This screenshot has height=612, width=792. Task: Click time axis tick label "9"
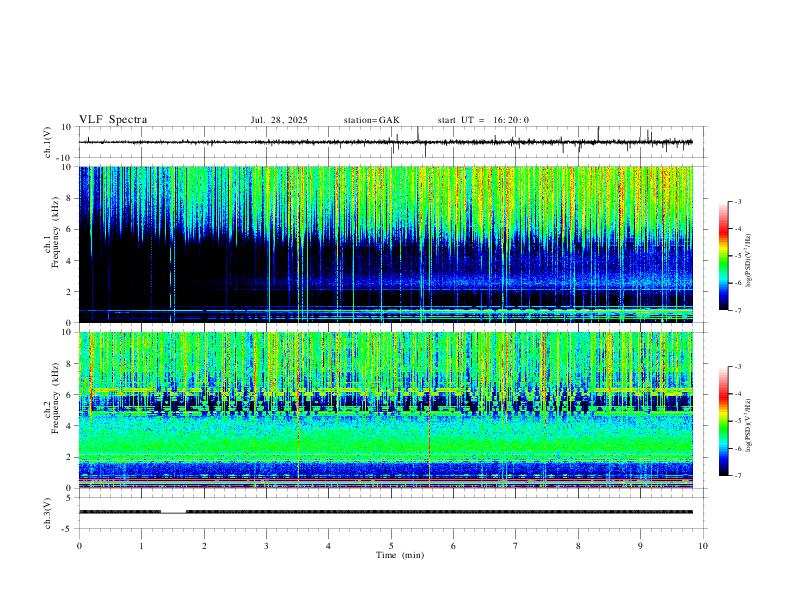(x=640, y=546)
